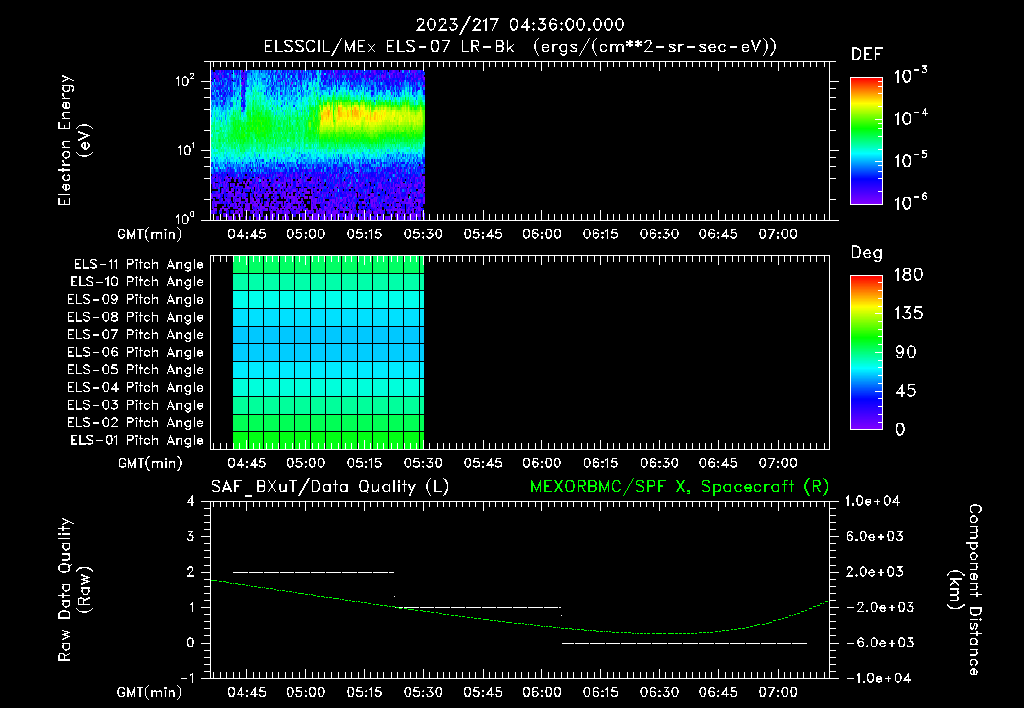This screenshot has height=708, width=1024.
Task: Select the ELS-08 Pitch Angle row label
Action: point(136,317)
